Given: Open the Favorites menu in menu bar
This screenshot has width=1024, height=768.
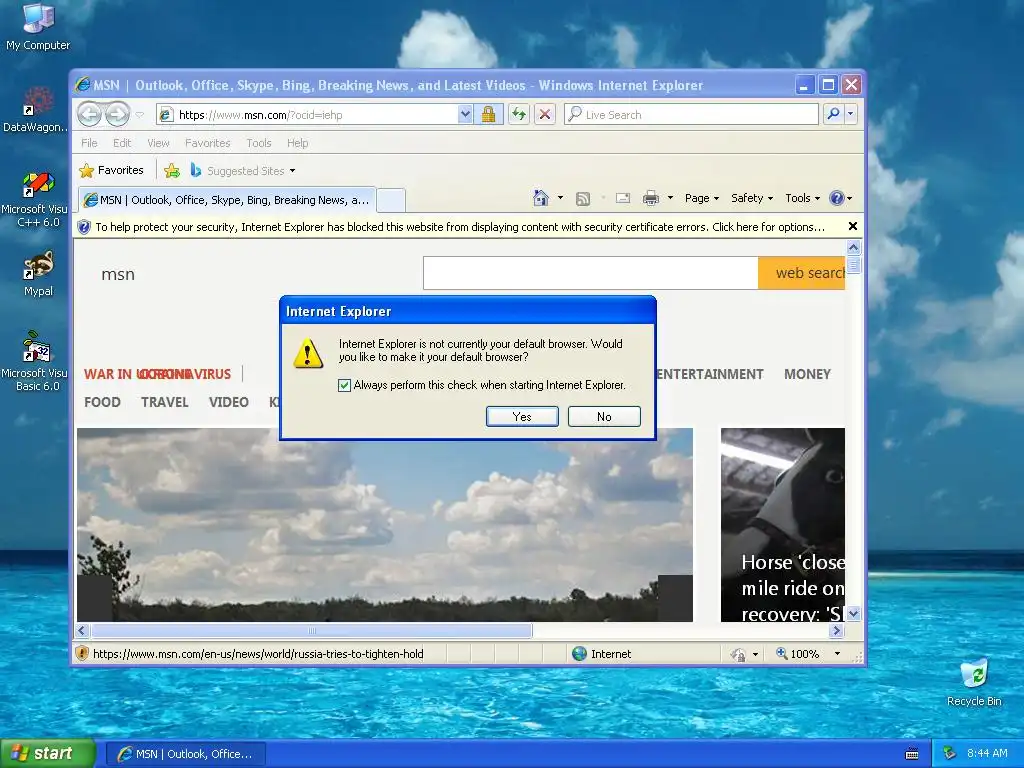Looking at the screenshot, I should coord(208,143).
